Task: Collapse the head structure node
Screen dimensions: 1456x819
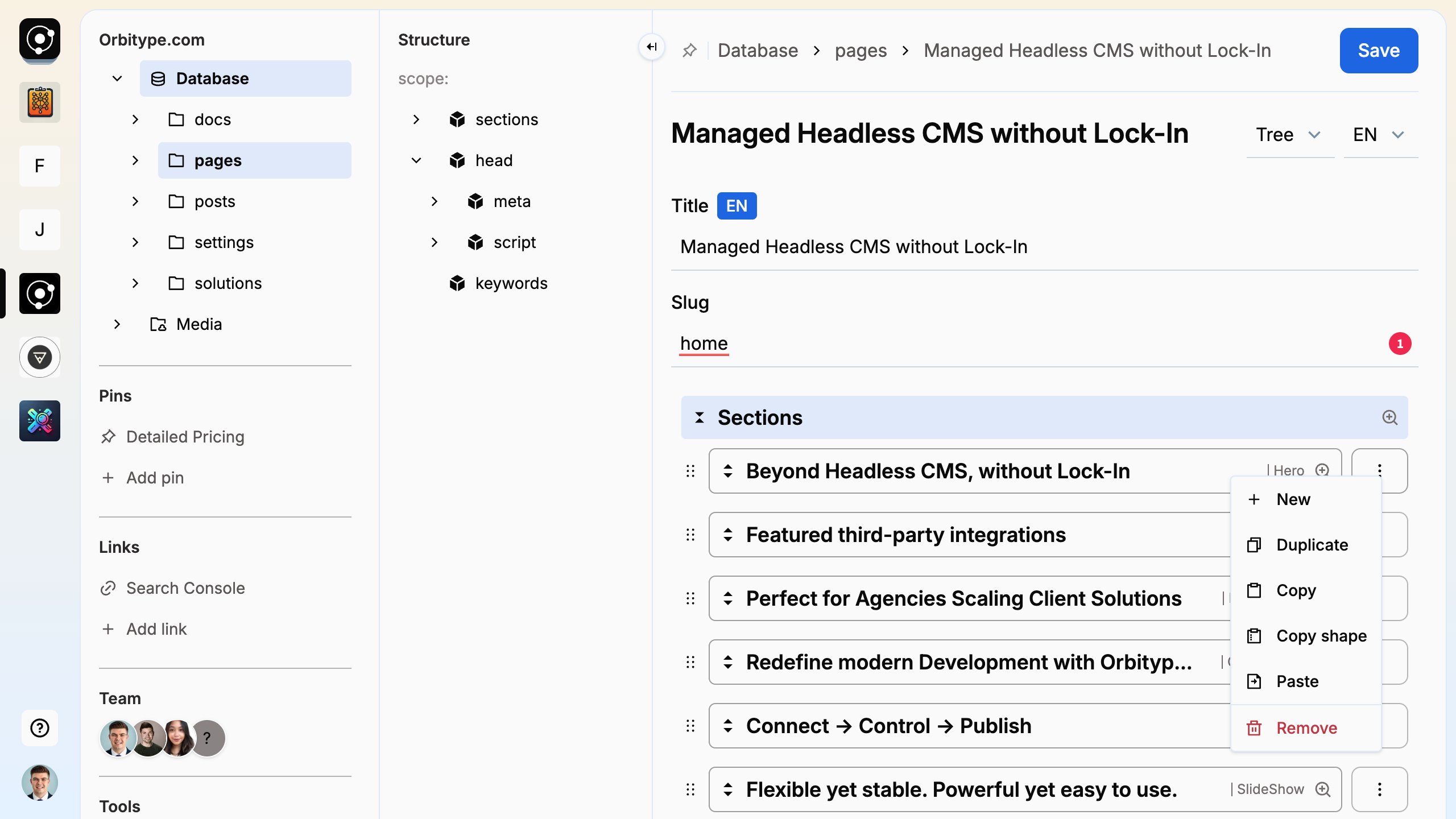Action: point(416,160)
